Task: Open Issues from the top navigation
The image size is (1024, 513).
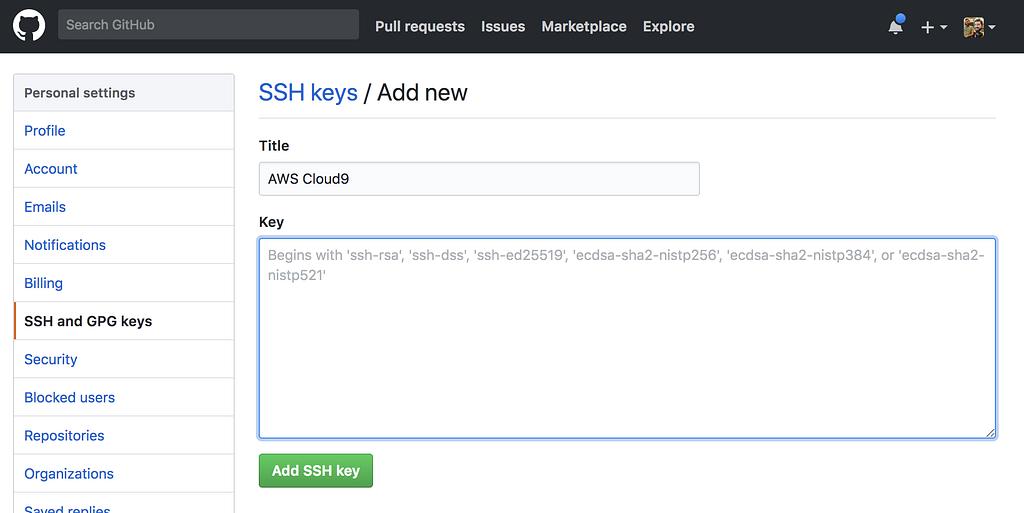Action: click(503, 27)
